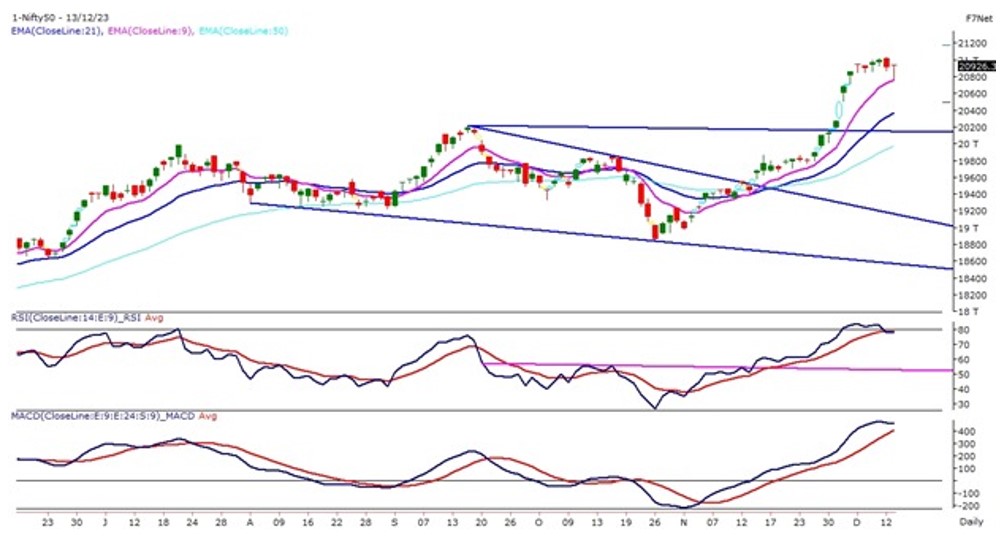Viewport: 1003px width, 542px height.
Task: Click the MACD axis value 400
Action: point(965,432)
